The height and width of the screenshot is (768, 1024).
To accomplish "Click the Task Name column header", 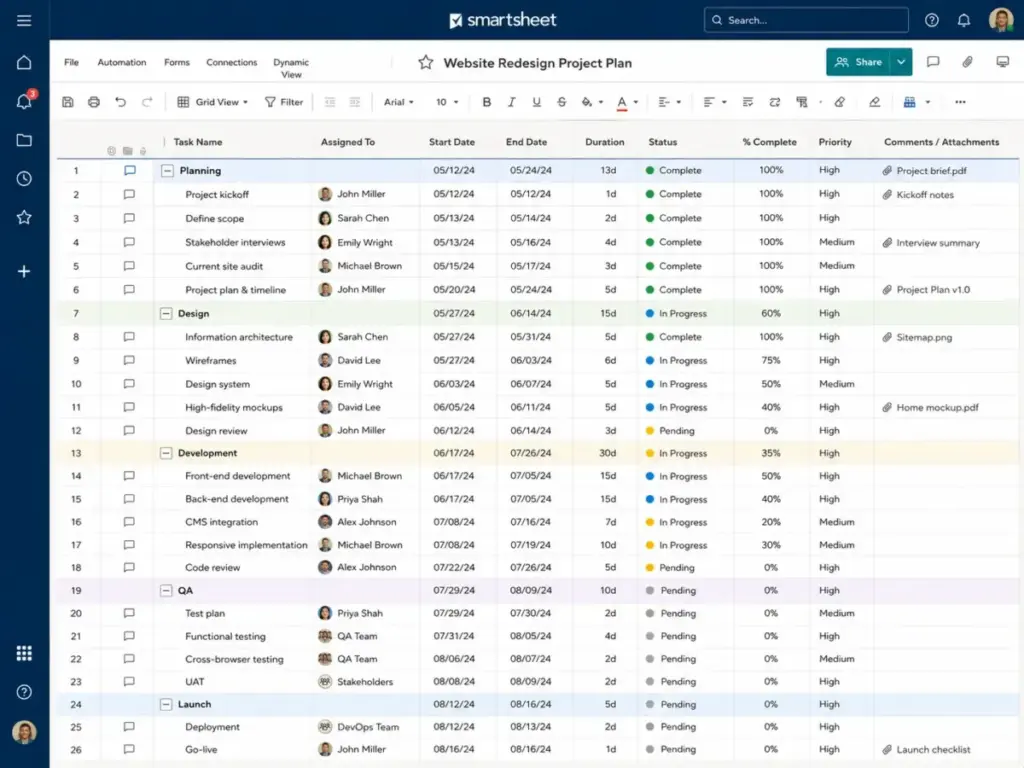I will click(x=198, y=142).
